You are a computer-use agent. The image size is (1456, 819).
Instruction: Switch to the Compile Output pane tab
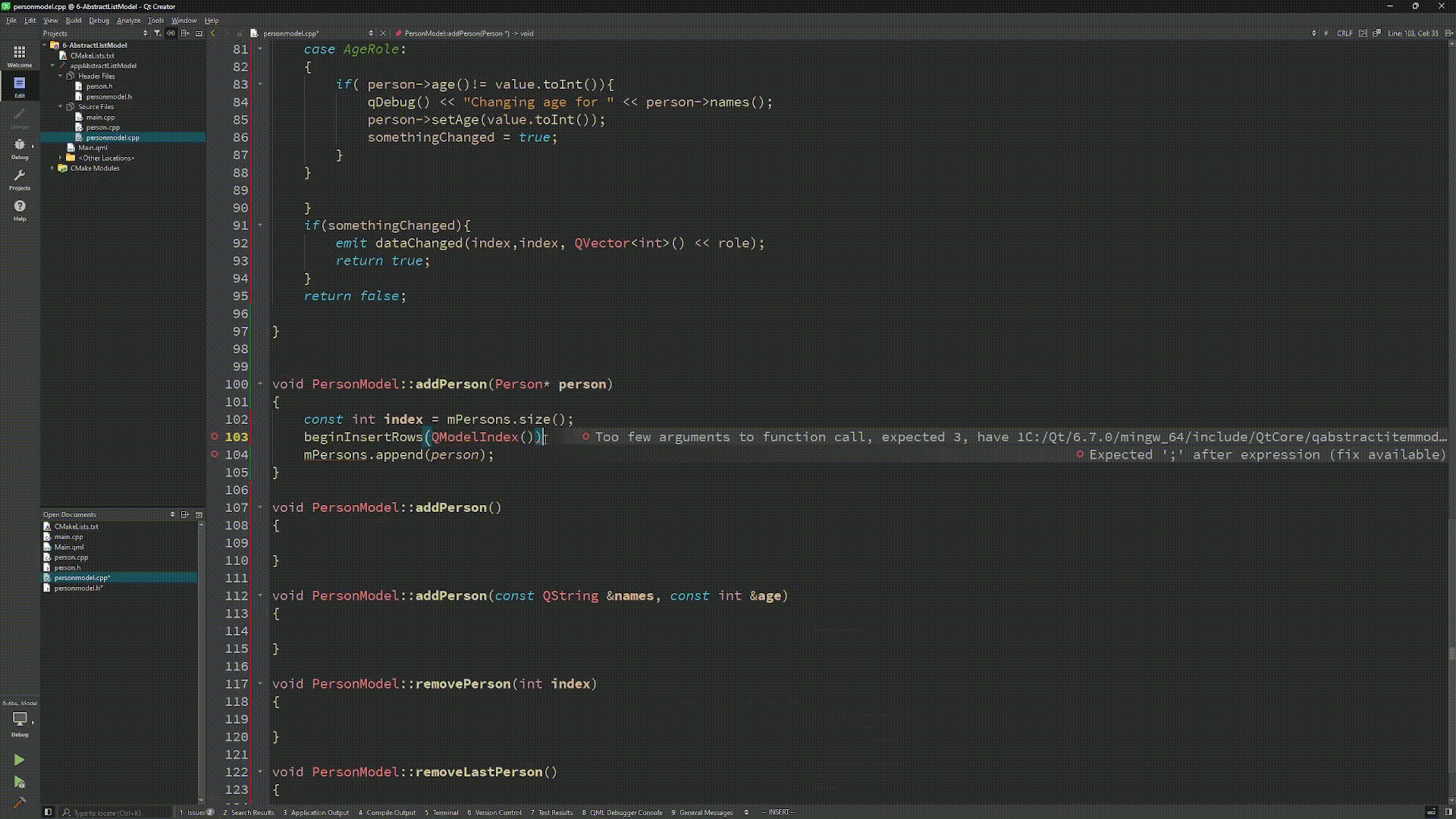tap(387, 812)
